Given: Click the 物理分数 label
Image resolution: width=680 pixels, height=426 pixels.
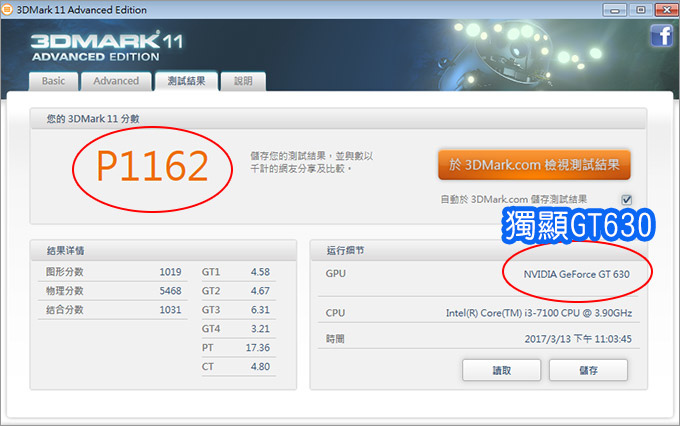Looking at the screenshot, I should (65, 291).
